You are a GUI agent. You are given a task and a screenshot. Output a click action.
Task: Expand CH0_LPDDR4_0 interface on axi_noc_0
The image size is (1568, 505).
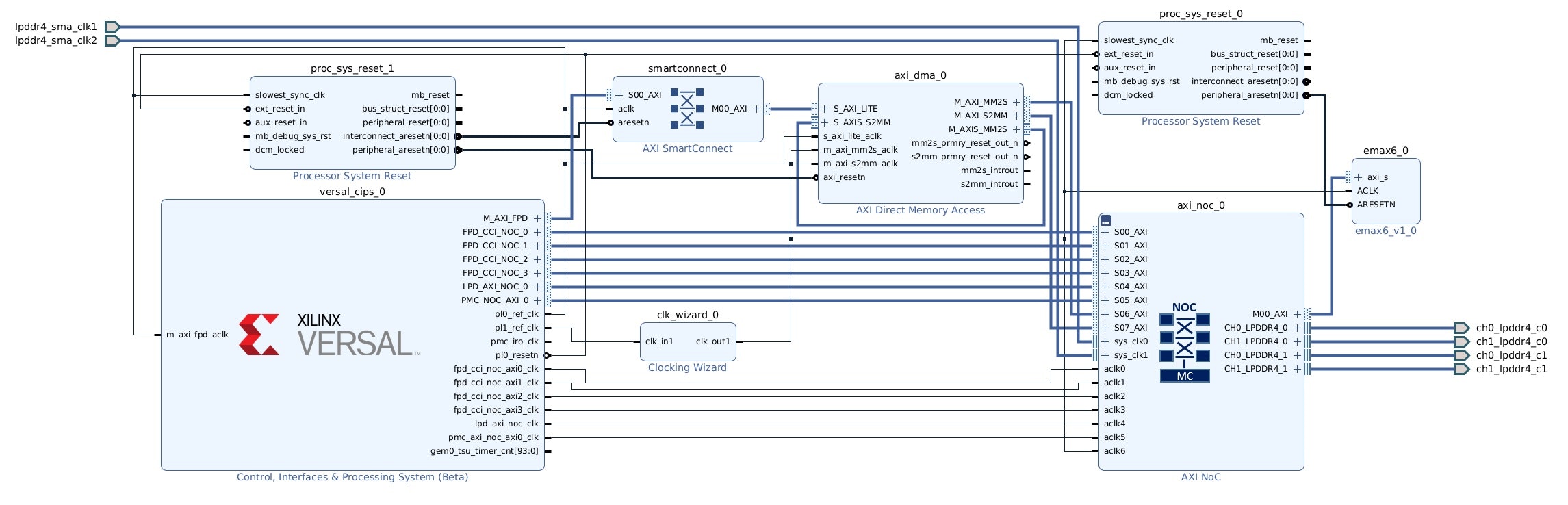pos(1297,328)
